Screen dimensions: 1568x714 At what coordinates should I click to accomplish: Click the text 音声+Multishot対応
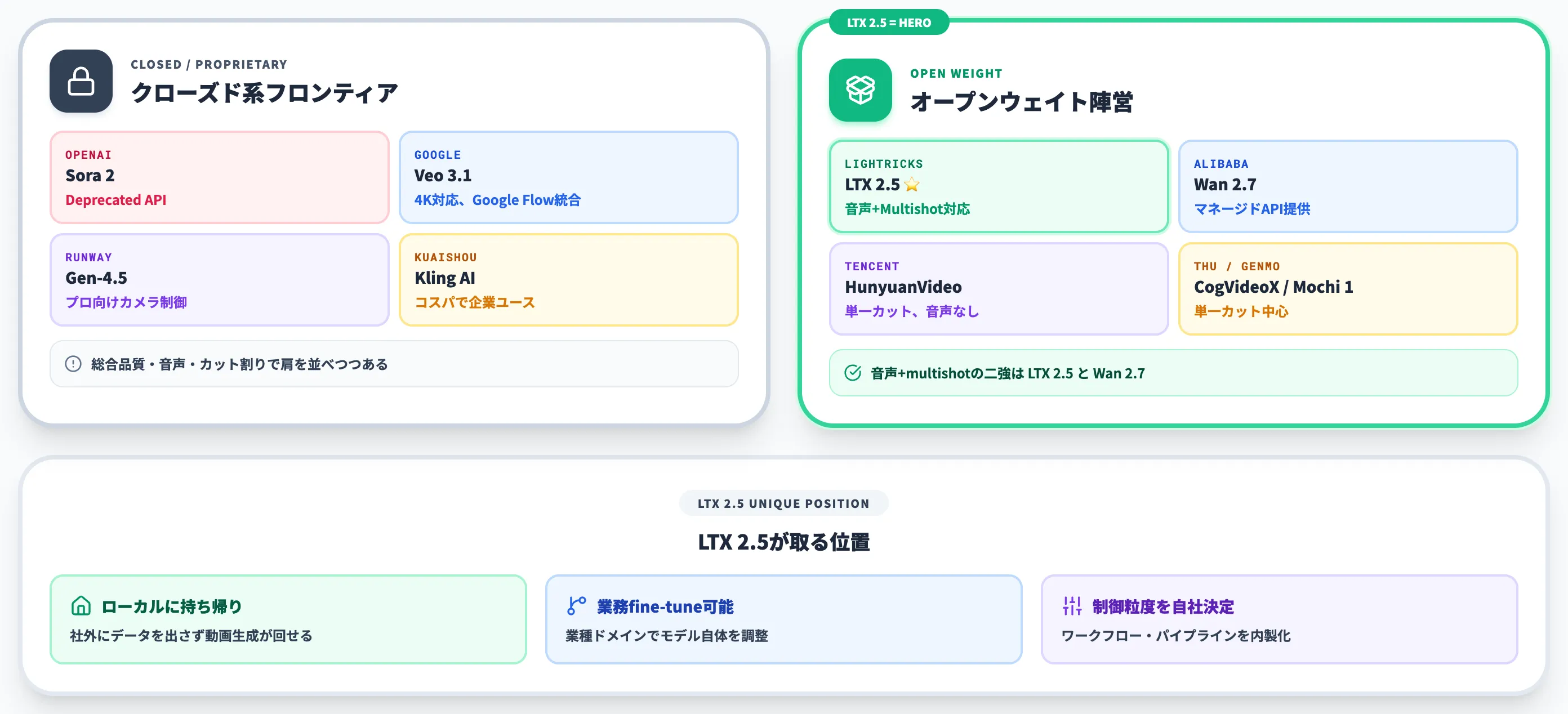(907, 209)
